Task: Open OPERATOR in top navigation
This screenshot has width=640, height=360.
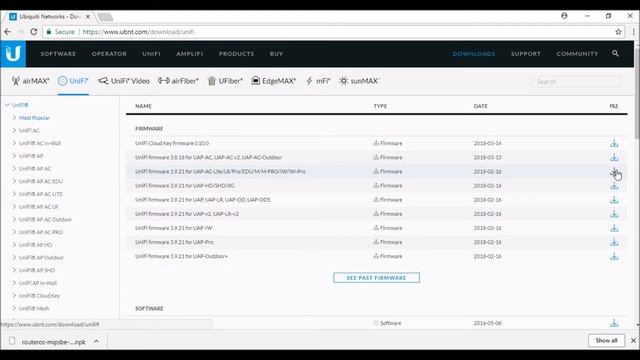Action: tap(109, 54)
